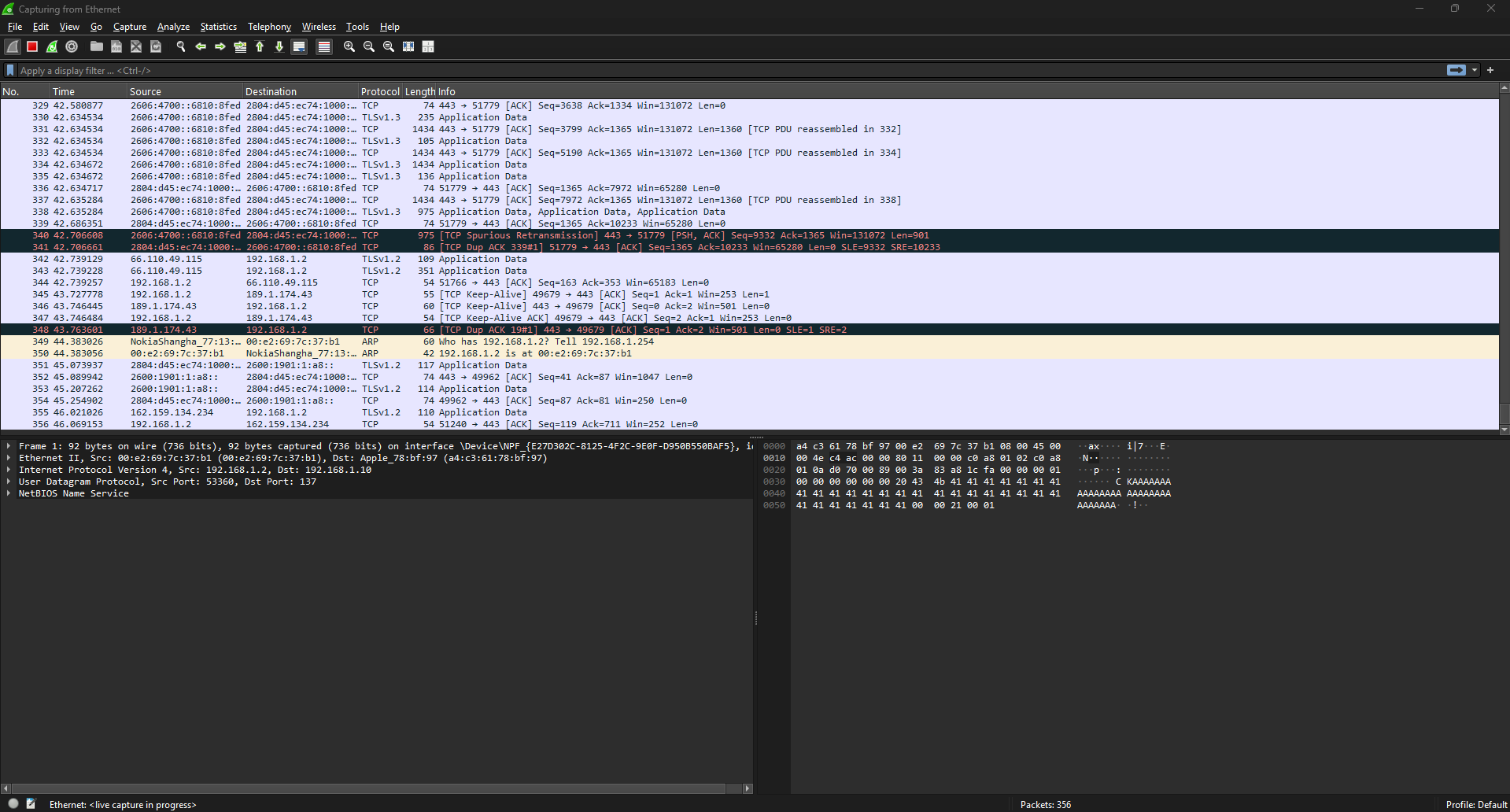The width and height of the screenshot is (1510, 812).
Task: Select packet 350 ARP reply row
Action: click(749, 353)
